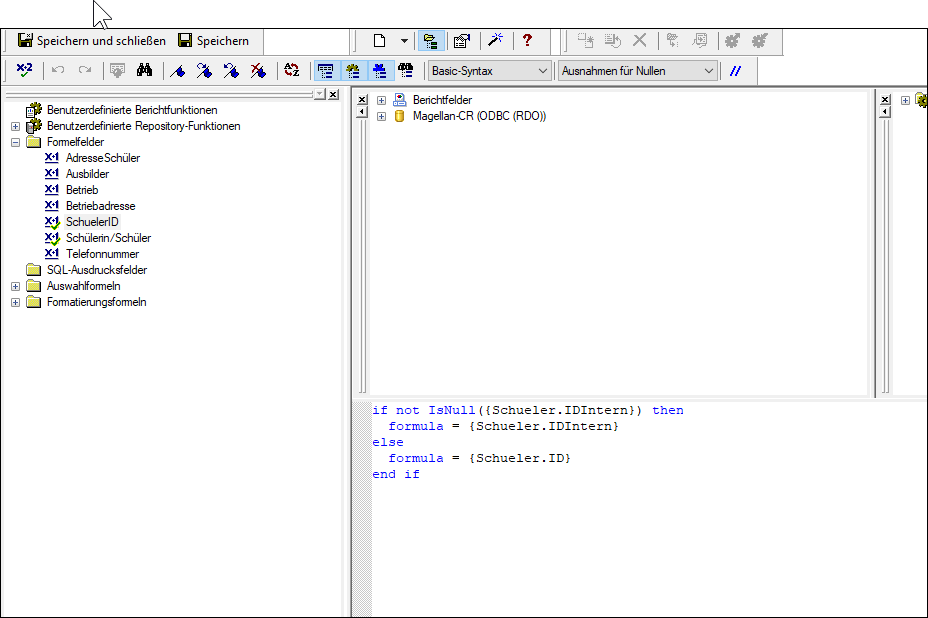
Task: Comment out line with the // icon
Action: (735, 71)
